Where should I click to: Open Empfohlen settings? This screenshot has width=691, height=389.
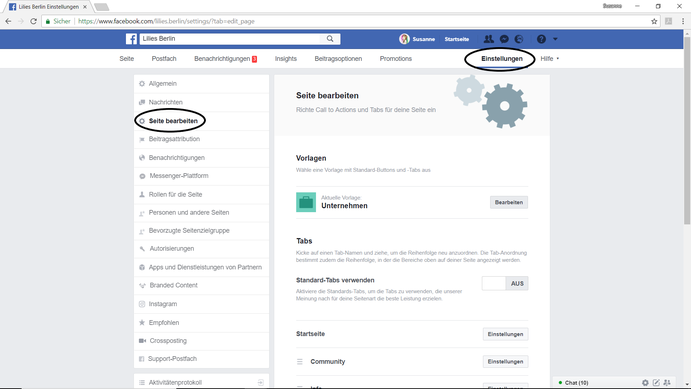click(201, 322)
